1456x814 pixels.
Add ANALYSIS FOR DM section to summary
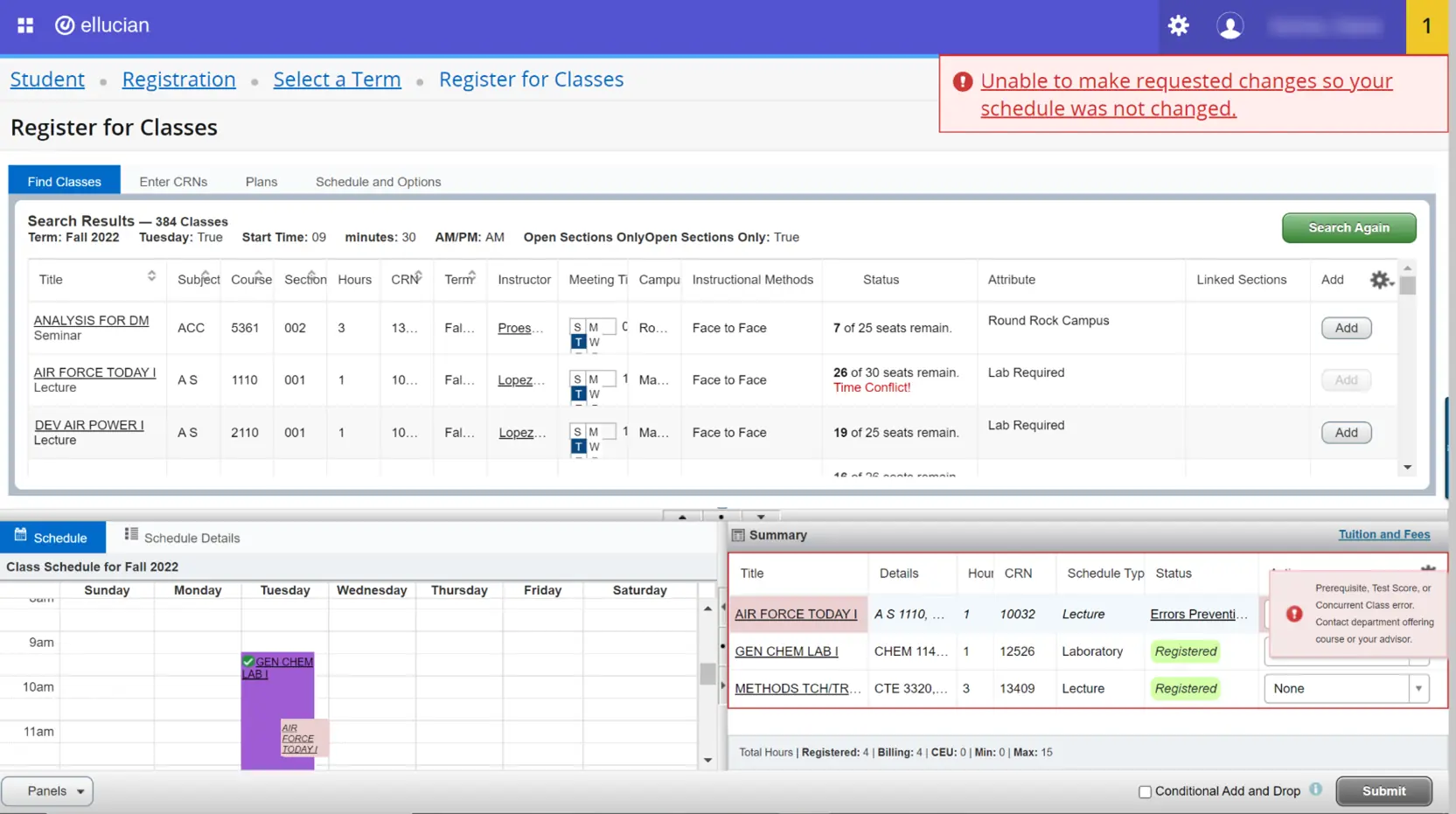[1346, 328]
